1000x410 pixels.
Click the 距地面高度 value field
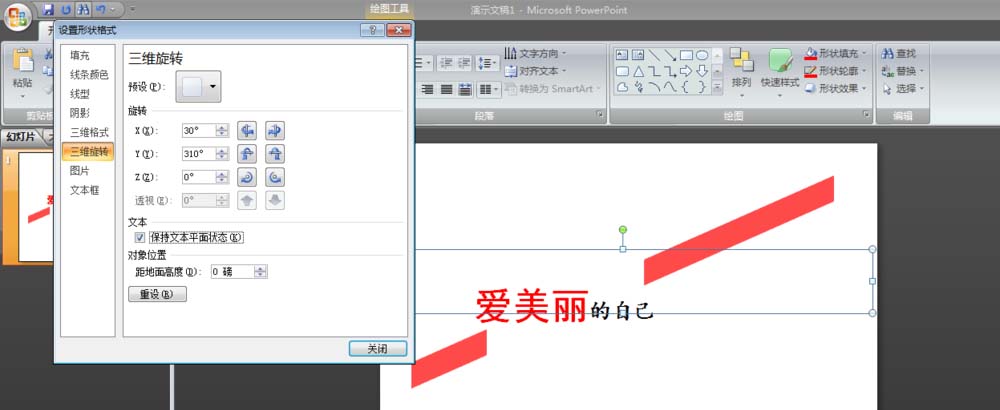click(232, 272)
